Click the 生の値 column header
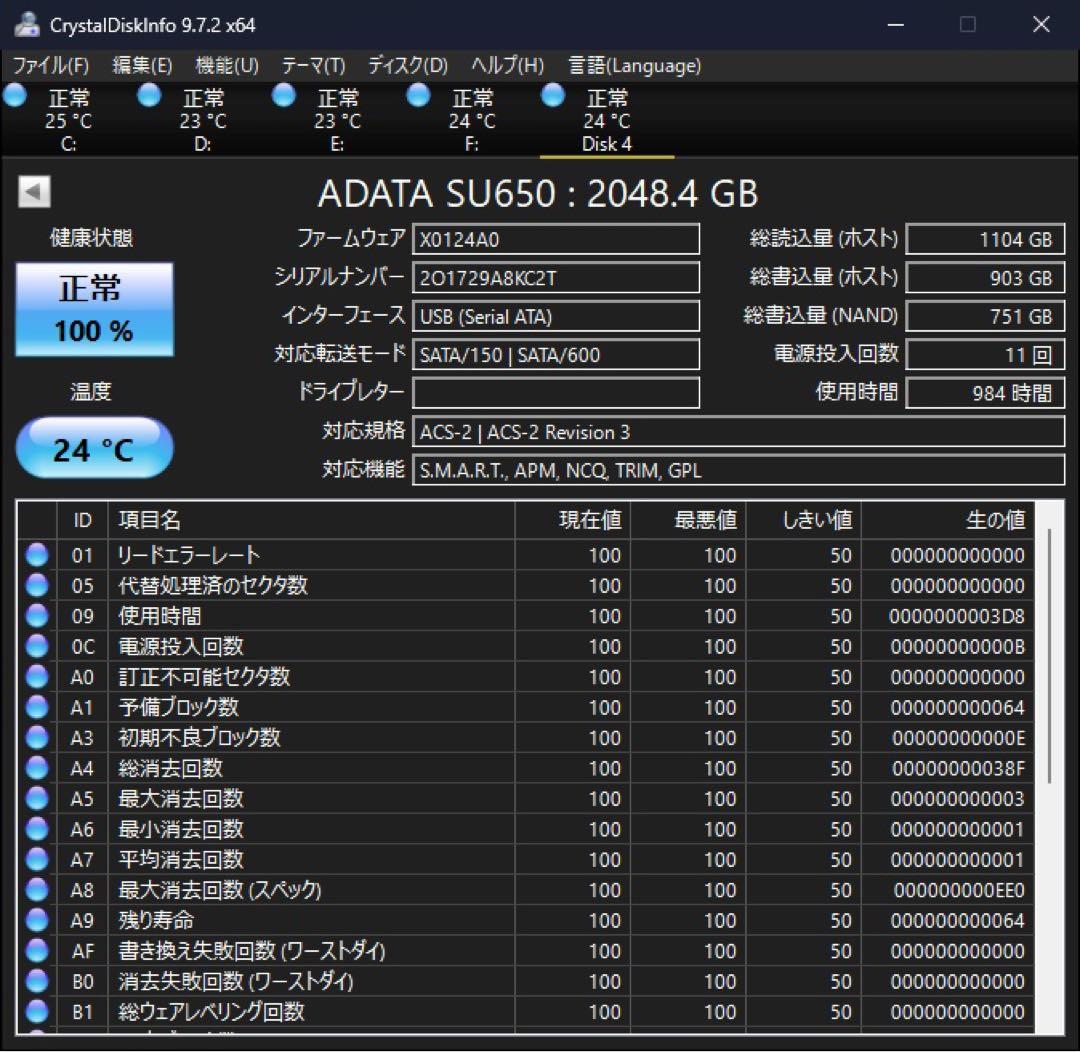 coord(948,520)
